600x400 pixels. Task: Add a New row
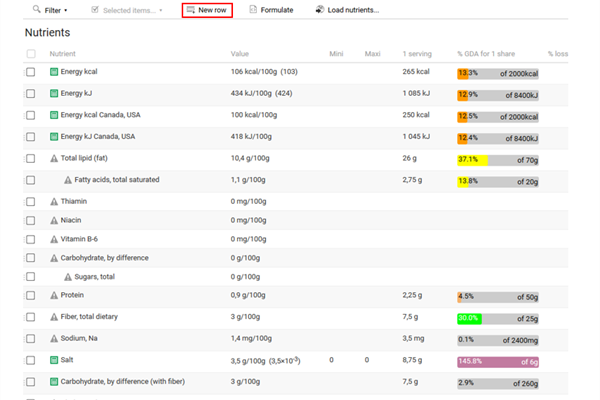(x=207, y=10)
